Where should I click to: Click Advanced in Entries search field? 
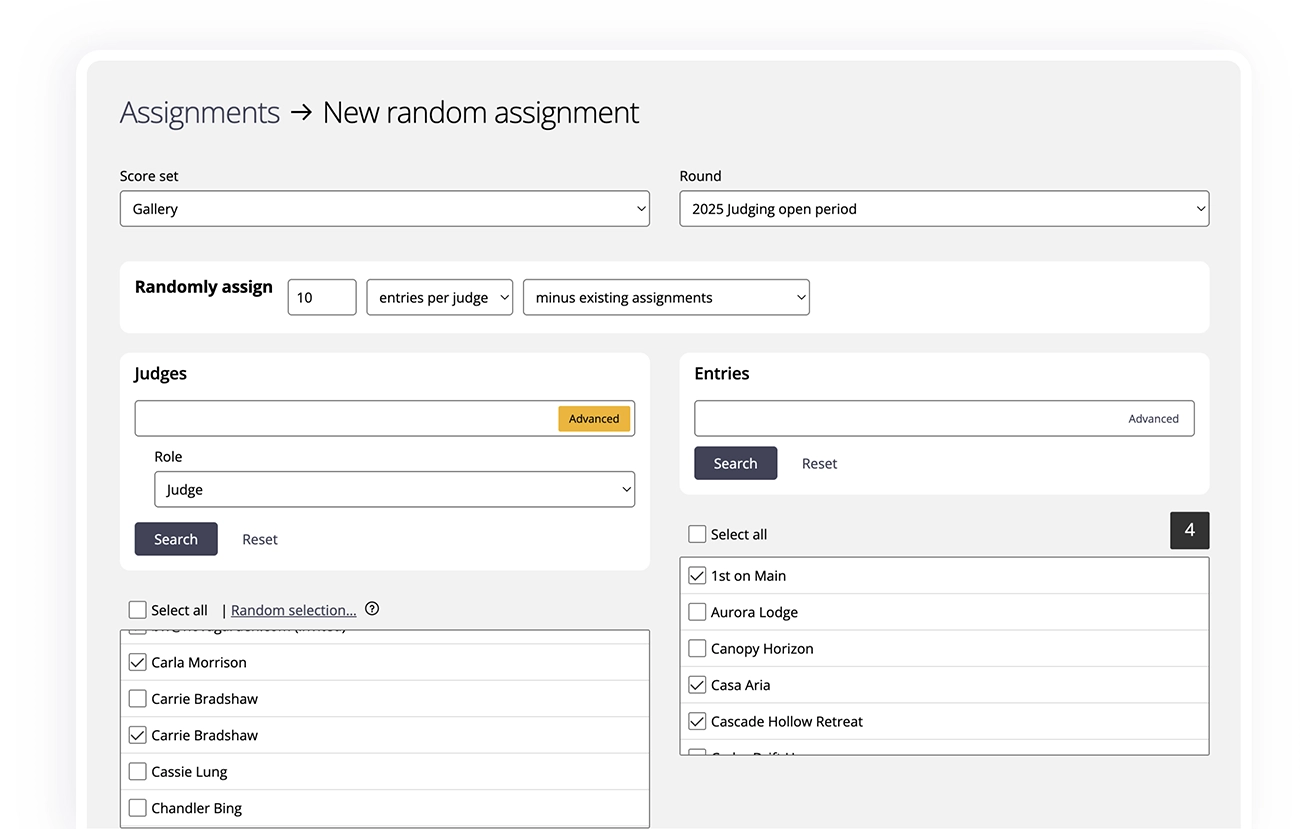[x=1153, y=419]
